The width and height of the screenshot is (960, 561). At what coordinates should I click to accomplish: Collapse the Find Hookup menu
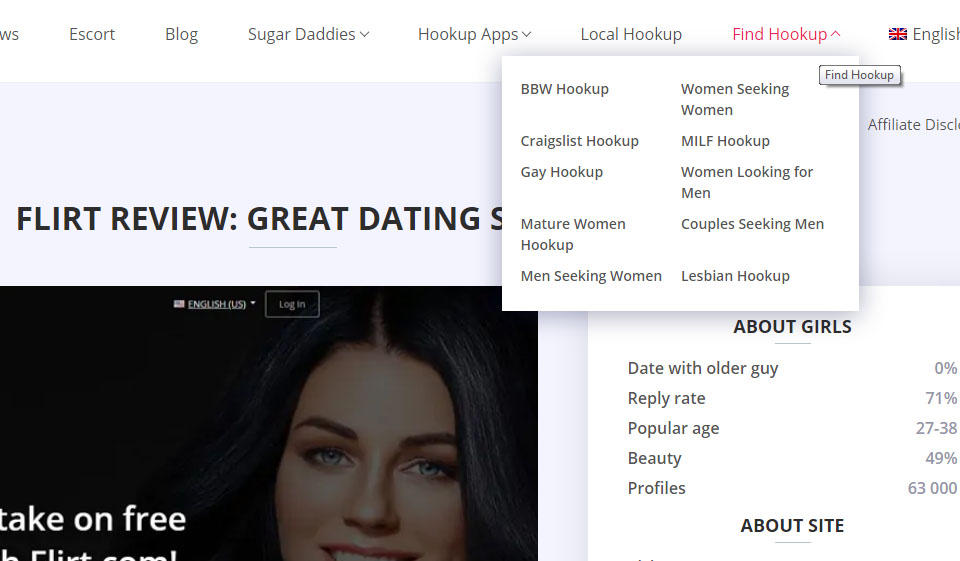[x=785, y=34]
